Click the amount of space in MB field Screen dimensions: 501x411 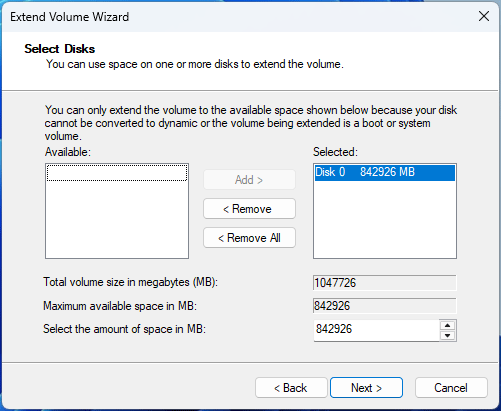[x=376, y=330]
